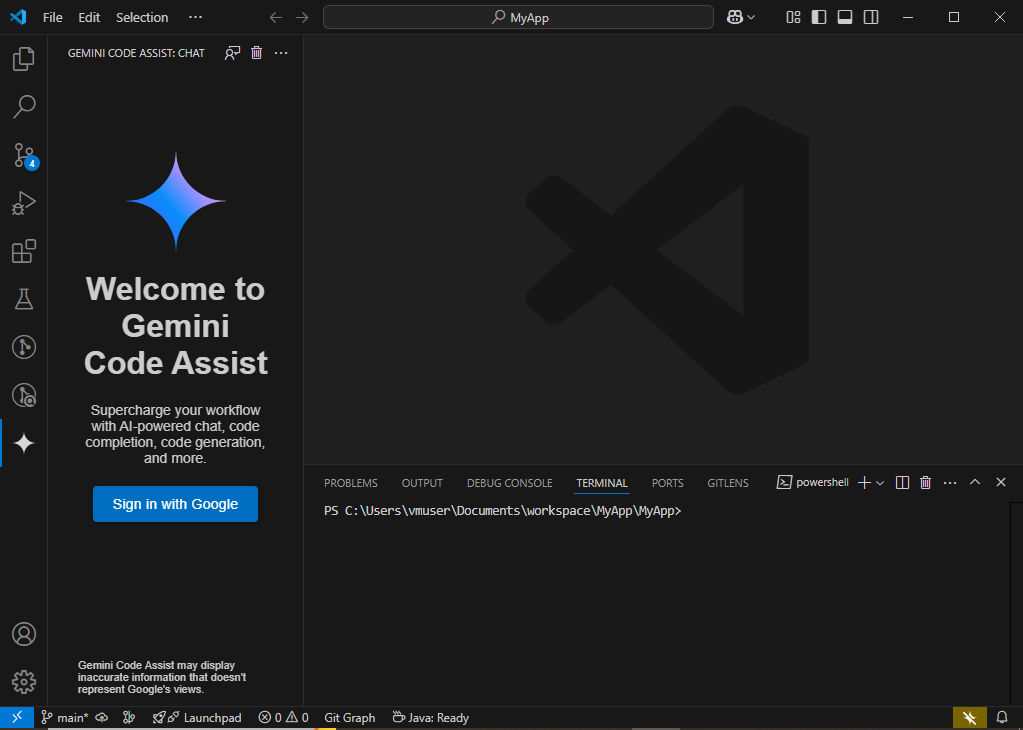Click the Gemini status bar icon

coord(970,718)
